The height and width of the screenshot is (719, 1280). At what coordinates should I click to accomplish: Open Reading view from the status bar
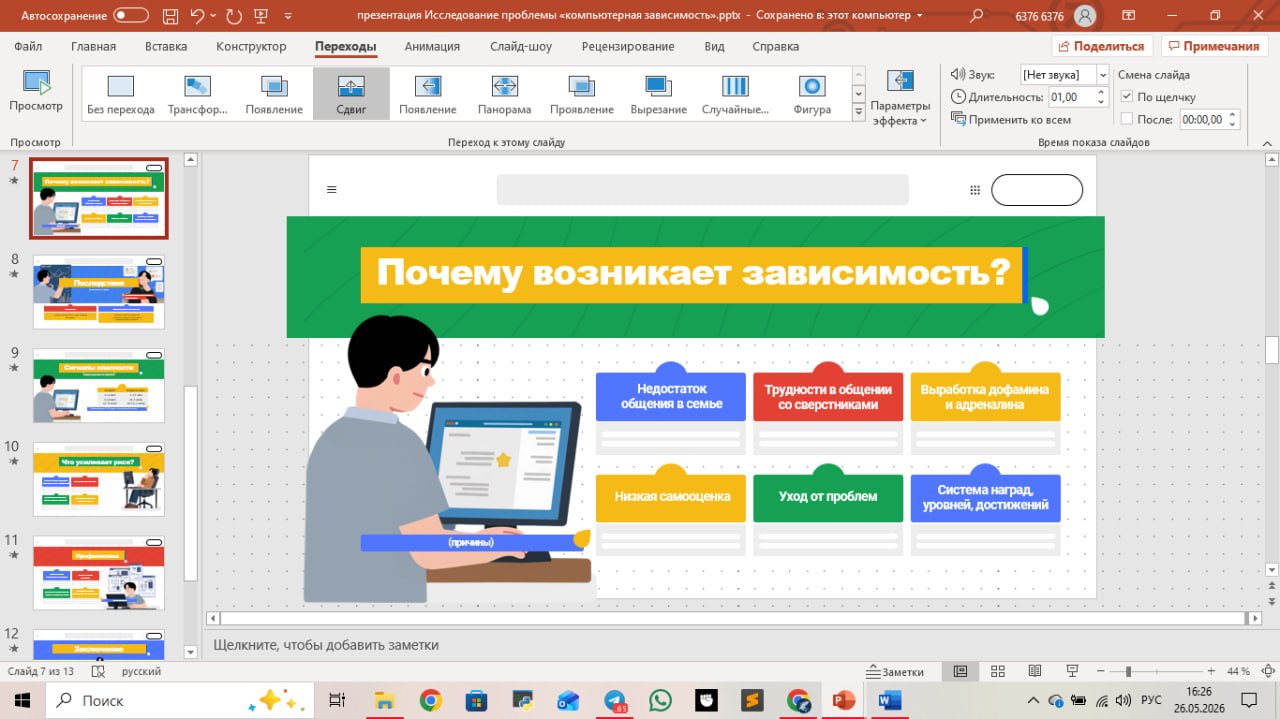[x=1035, y=671]
